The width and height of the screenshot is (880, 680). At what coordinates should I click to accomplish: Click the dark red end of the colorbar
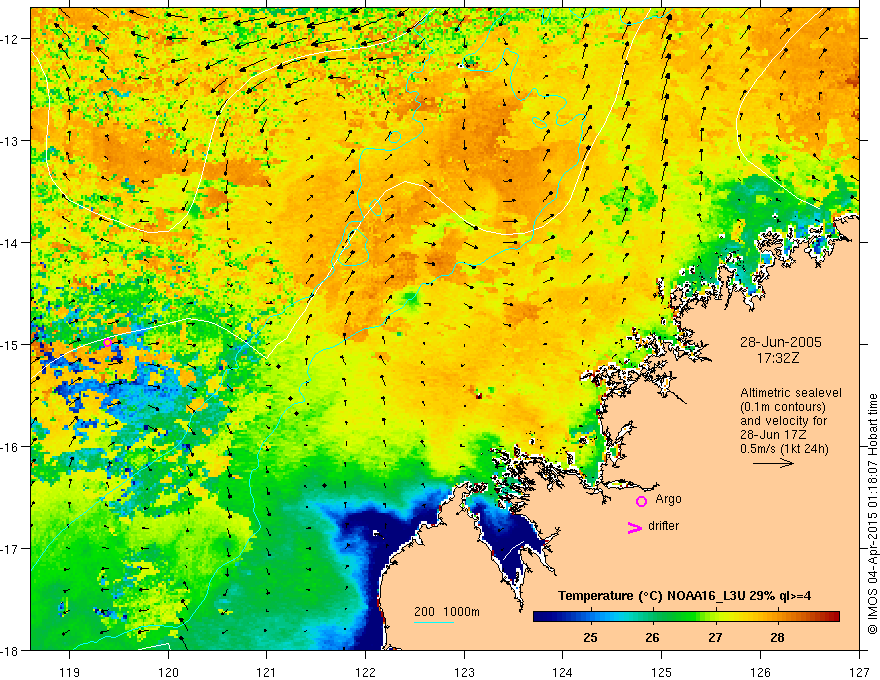click(832, 617)
